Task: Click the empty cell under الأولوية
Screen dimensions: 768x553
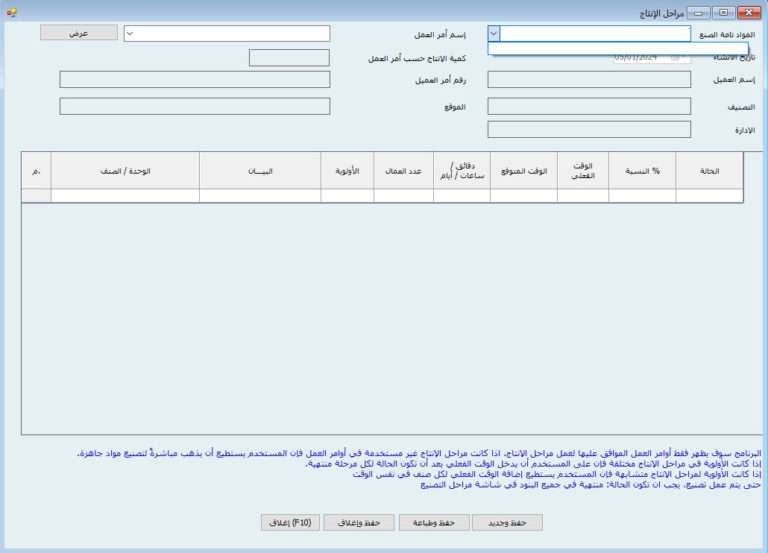Action: click(347, 195)
